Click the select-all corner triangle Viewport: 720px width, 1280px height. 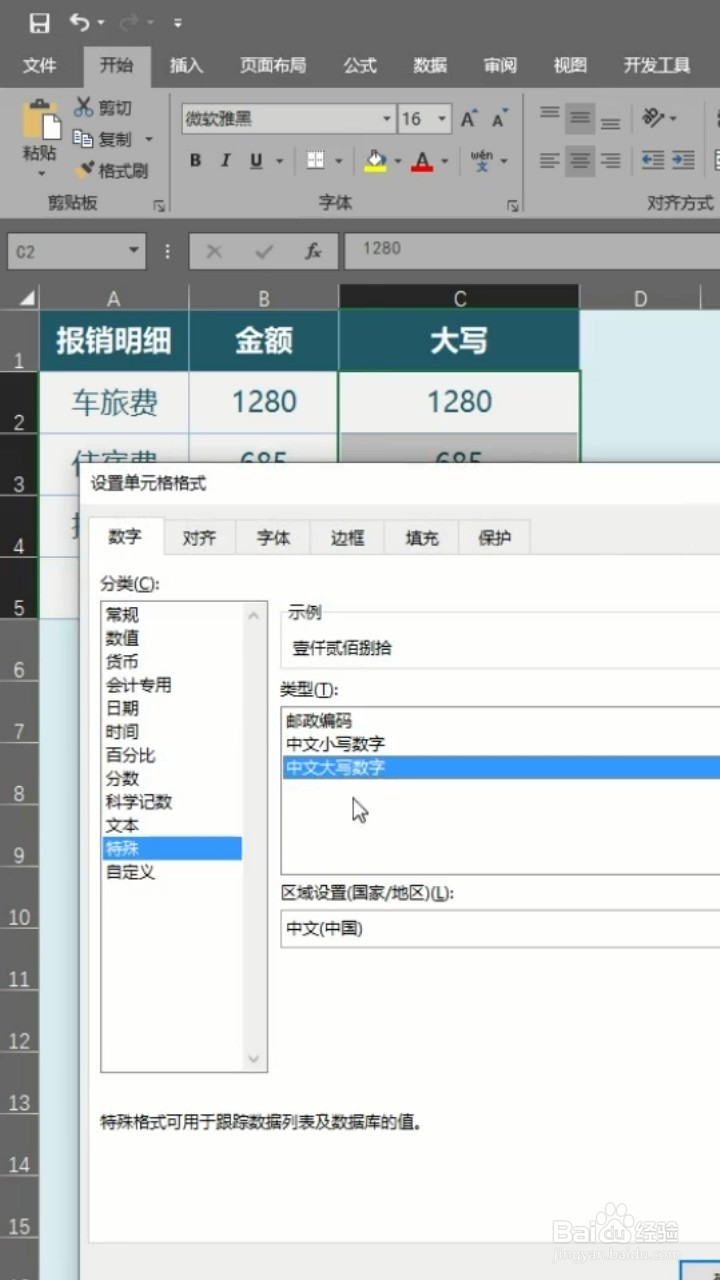pyautogui.click(x=26, y=298)
